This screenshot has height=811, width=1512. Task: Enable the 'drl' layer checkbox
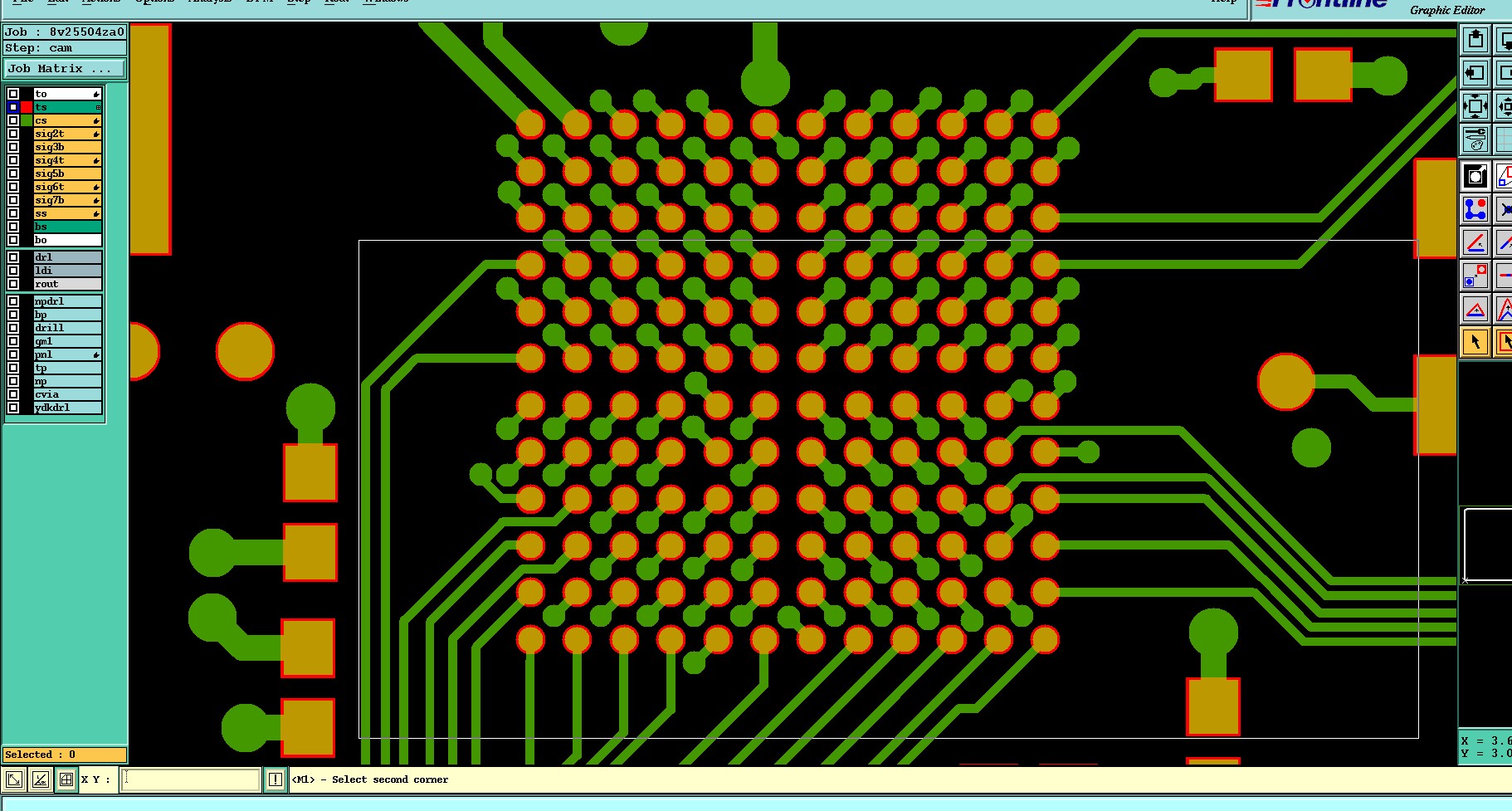point(13,257)
